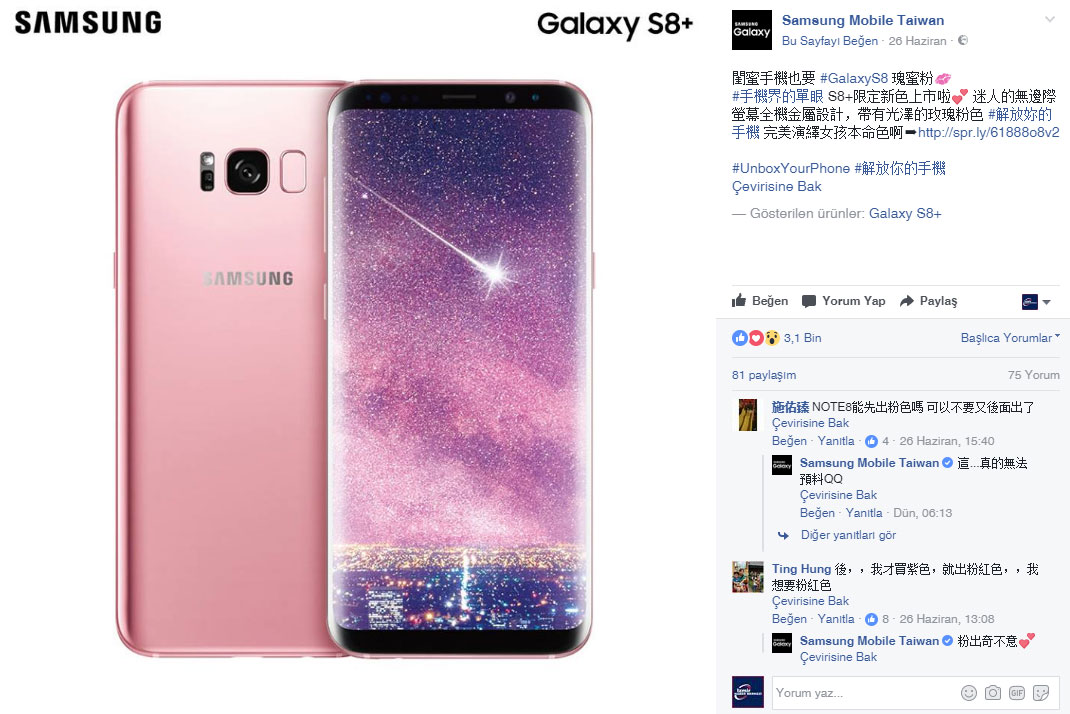The image size is (1070, 714).
Task: Click the Galaxy S8+ phone photo
Action: [x=353, y=369]
